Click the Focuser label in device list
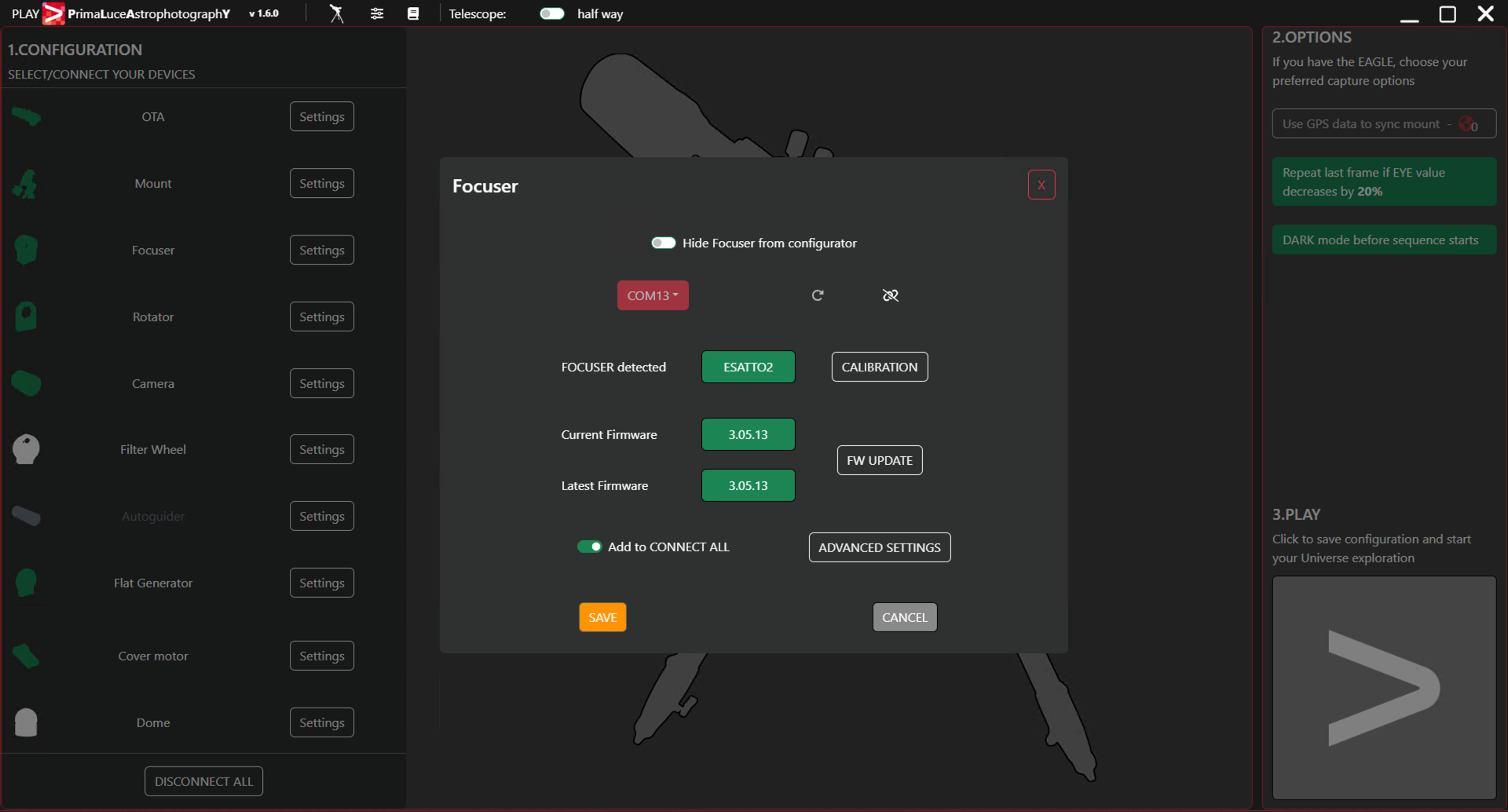The image size is (1508, 812). [x=153, y=250]
